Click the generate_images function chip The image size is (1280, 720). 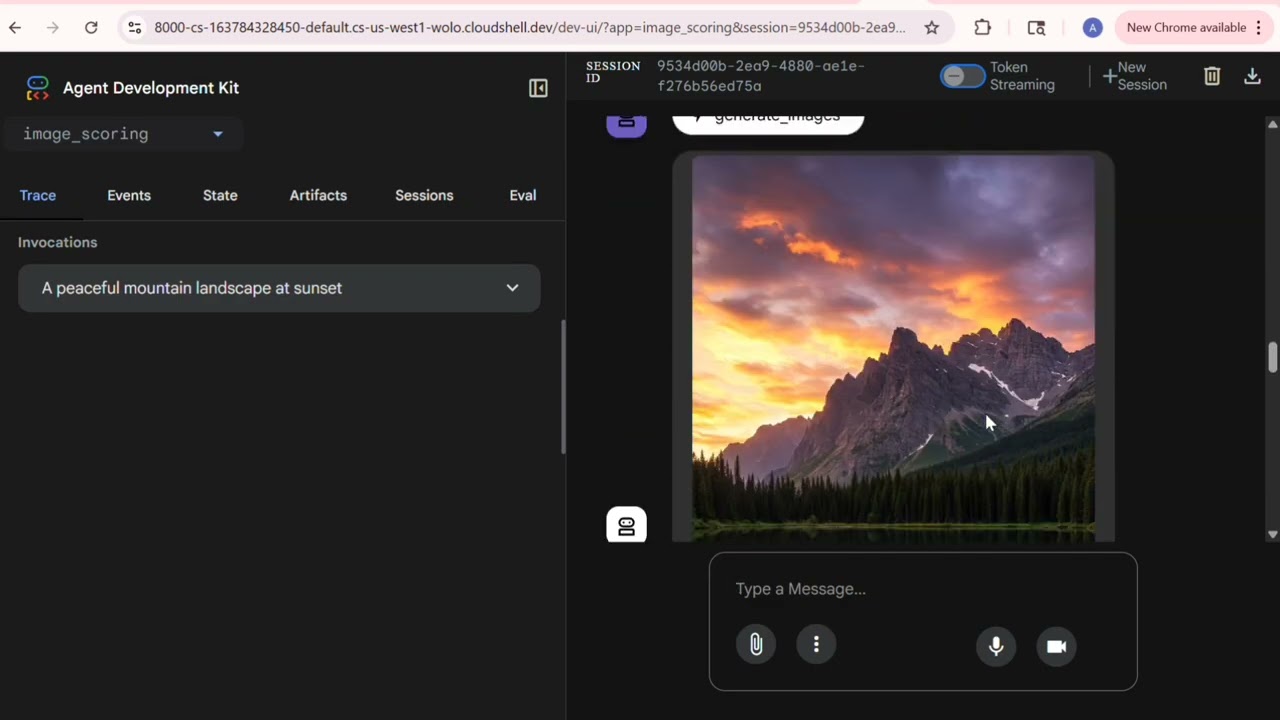768,123
